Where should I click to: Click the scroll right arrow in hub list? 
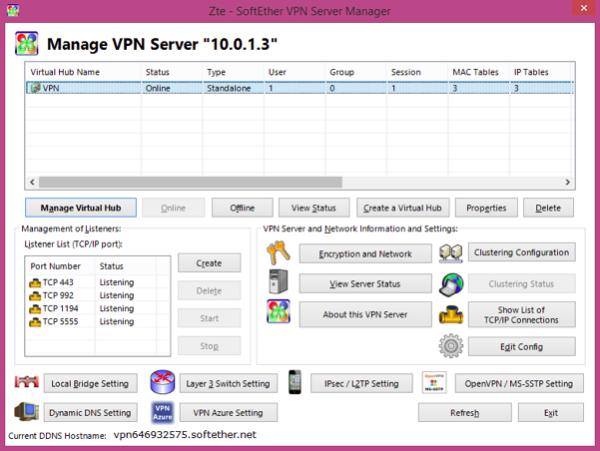pos(568,182)
